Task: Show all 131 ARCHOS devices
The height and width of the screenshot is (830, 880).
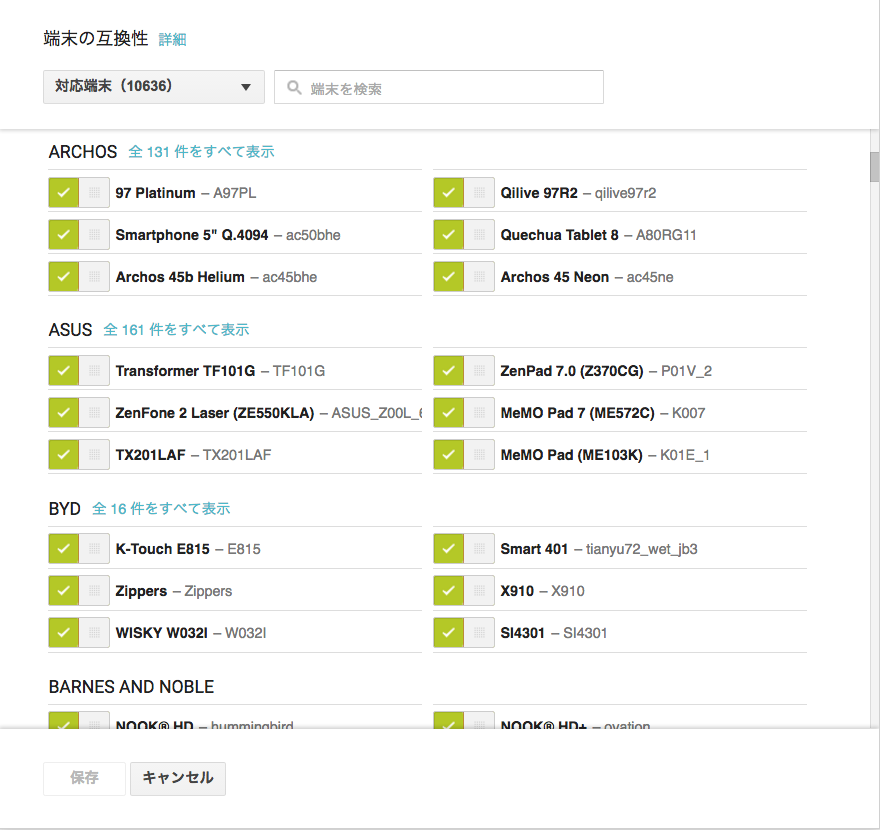Action: coord(201,152)
